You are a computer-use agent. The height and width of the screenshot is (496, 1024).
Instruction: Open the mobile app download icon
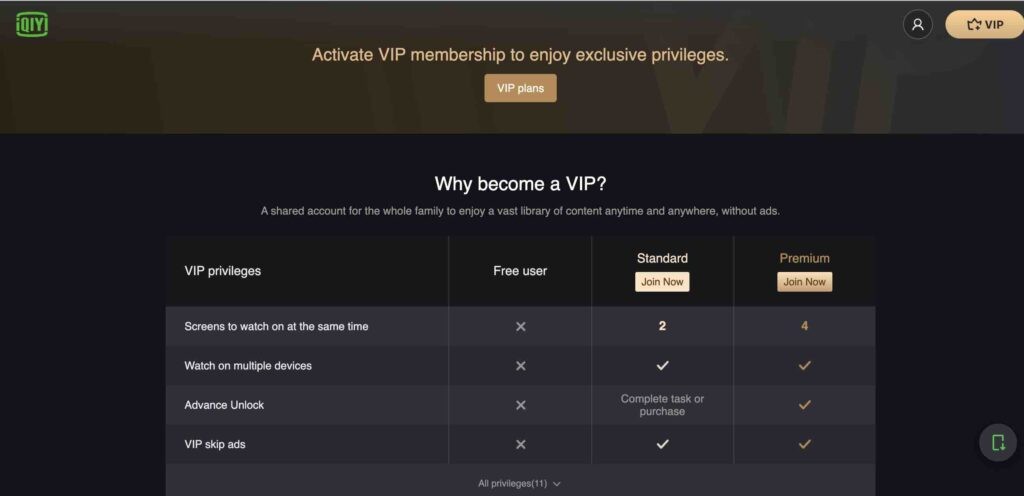[998, 442]
